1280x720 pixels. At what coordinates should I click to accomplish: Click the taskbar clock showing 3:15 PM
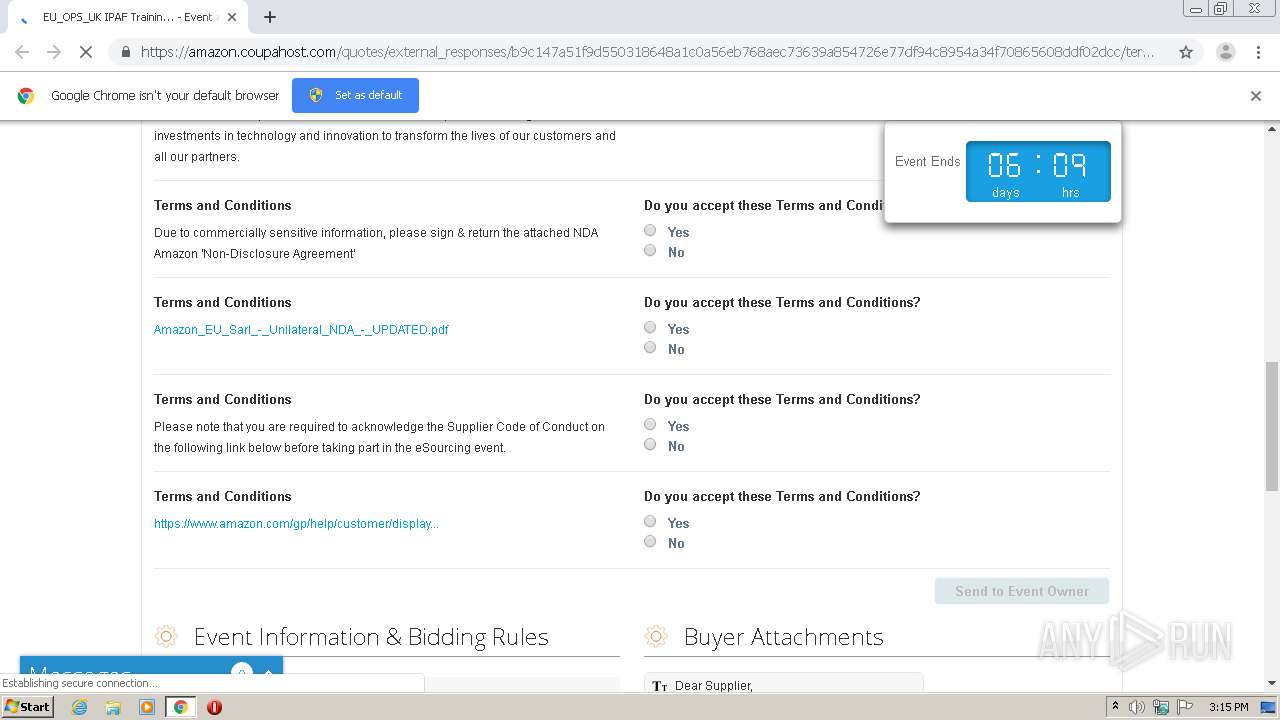pyautogui.click(x=1228, y=707)
